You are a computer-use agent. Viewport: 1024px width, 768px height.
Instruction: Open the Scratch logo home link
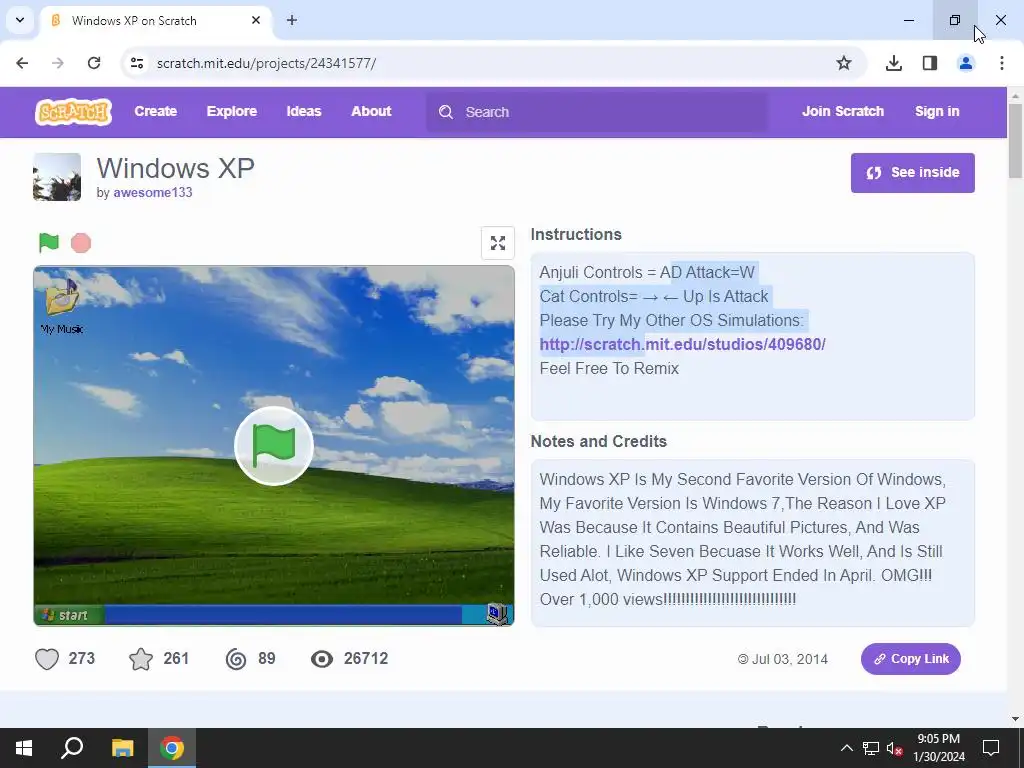[x=73, y=112]
